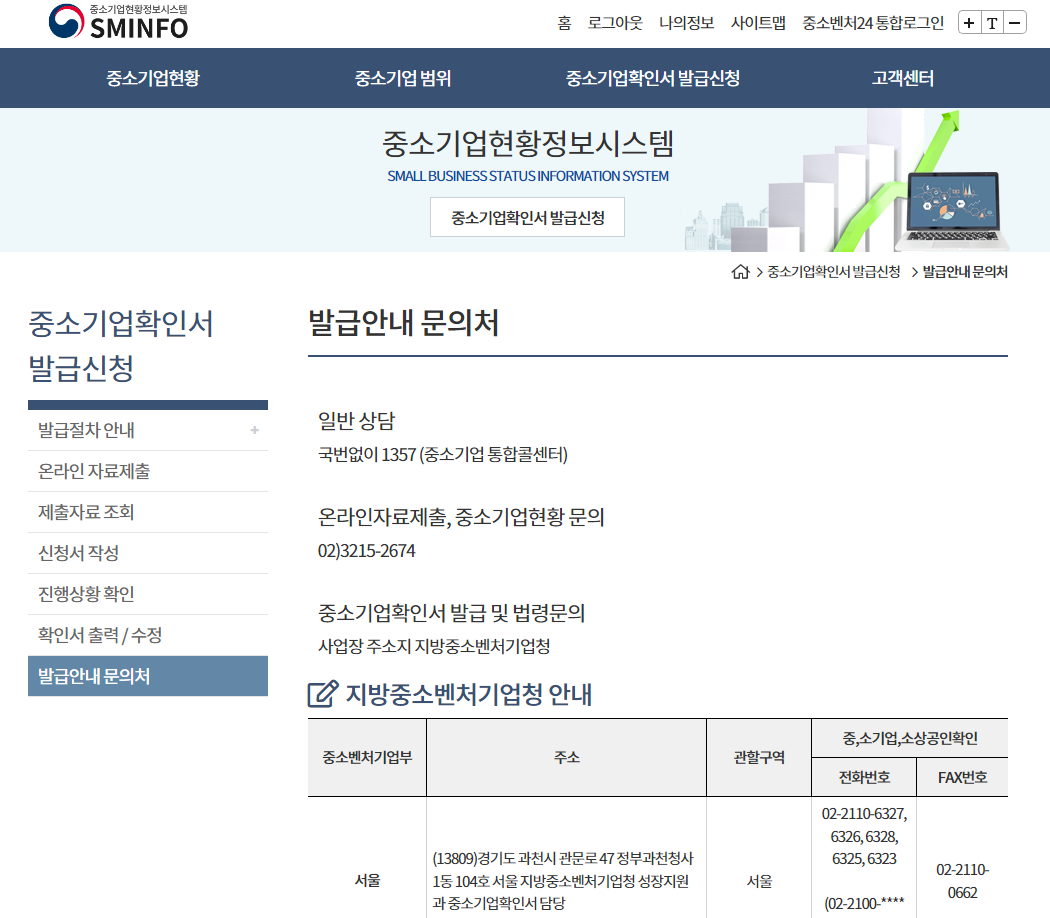Click the 로그아웃 link
This screenshot has height=918, width=1050.
(614, 22)
